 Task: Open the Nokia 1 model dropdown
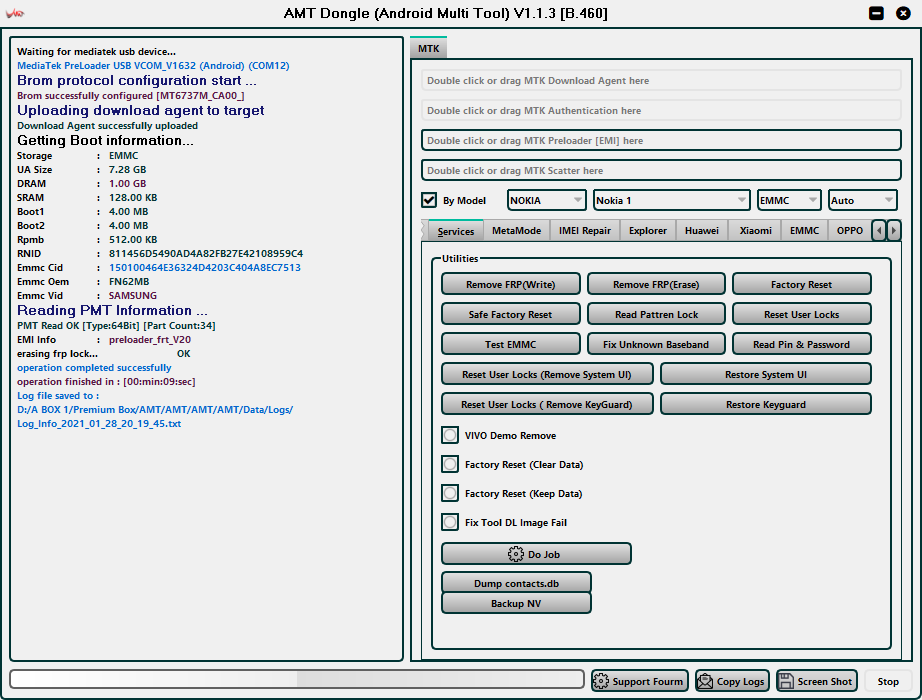point(672,200)
